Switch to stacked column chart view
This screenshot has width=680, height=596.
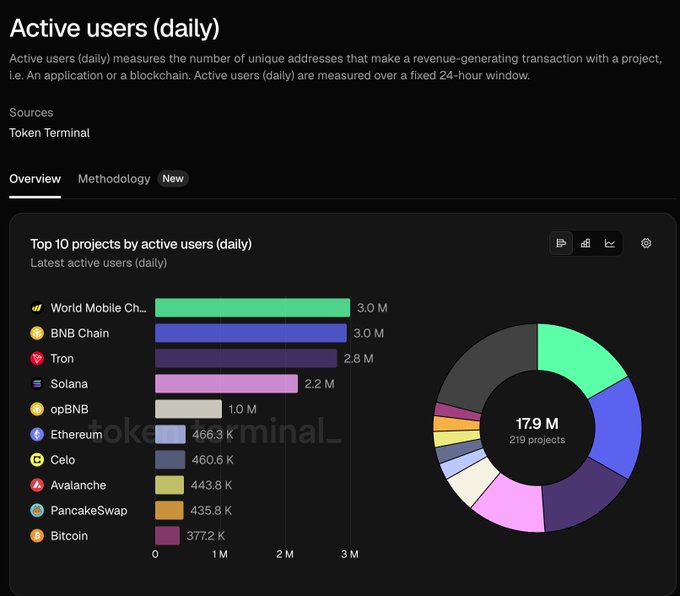(x=585, y=243)
